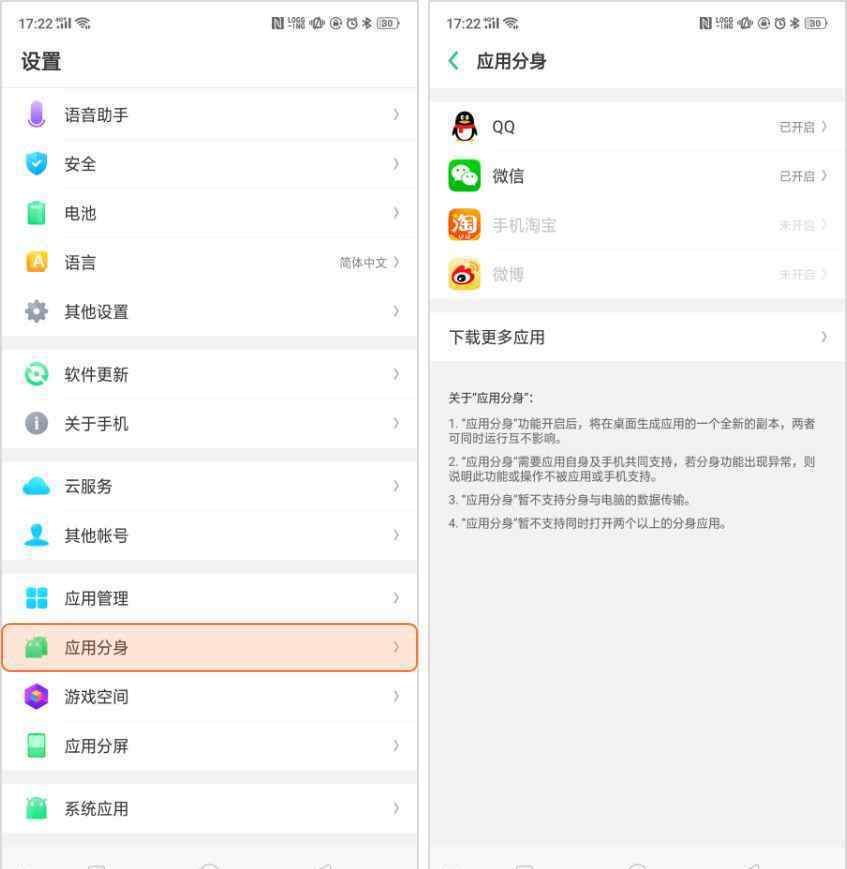The image size is (847, 869).
Task: Open the 应用管理 menu item
Action: 97,599
